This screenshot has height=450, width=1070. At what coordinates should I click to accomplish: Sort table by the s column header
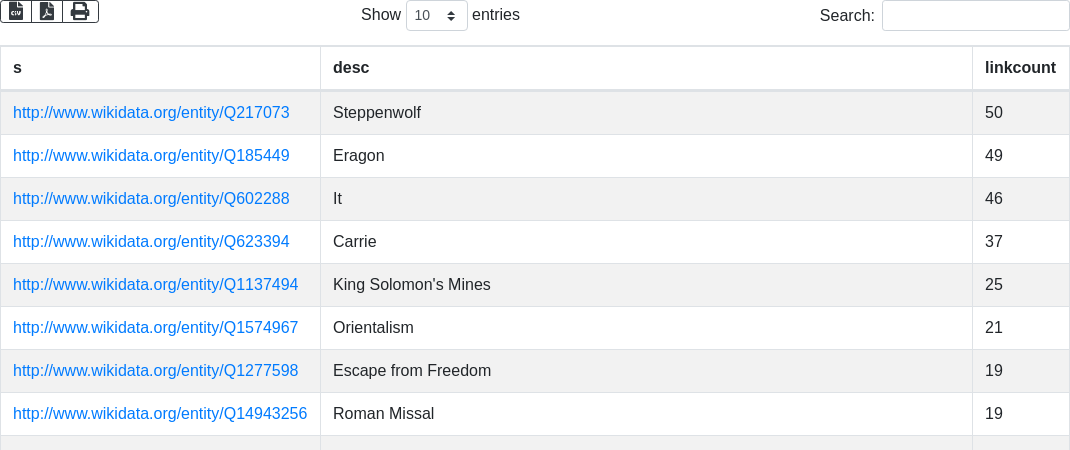pos(160,68)
